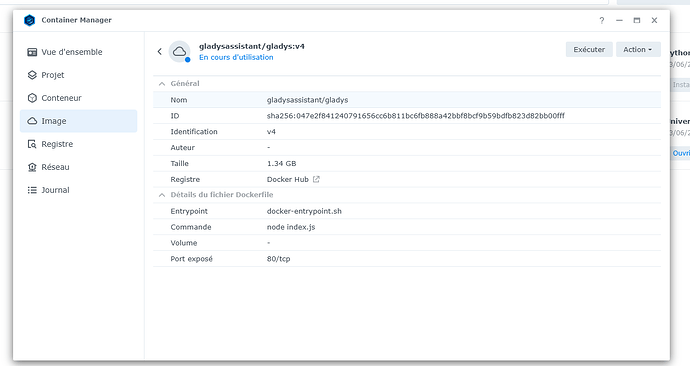Viewport: 690px width, 366px height.
Task: Open the help question mark icon
Action: [602, 21]
